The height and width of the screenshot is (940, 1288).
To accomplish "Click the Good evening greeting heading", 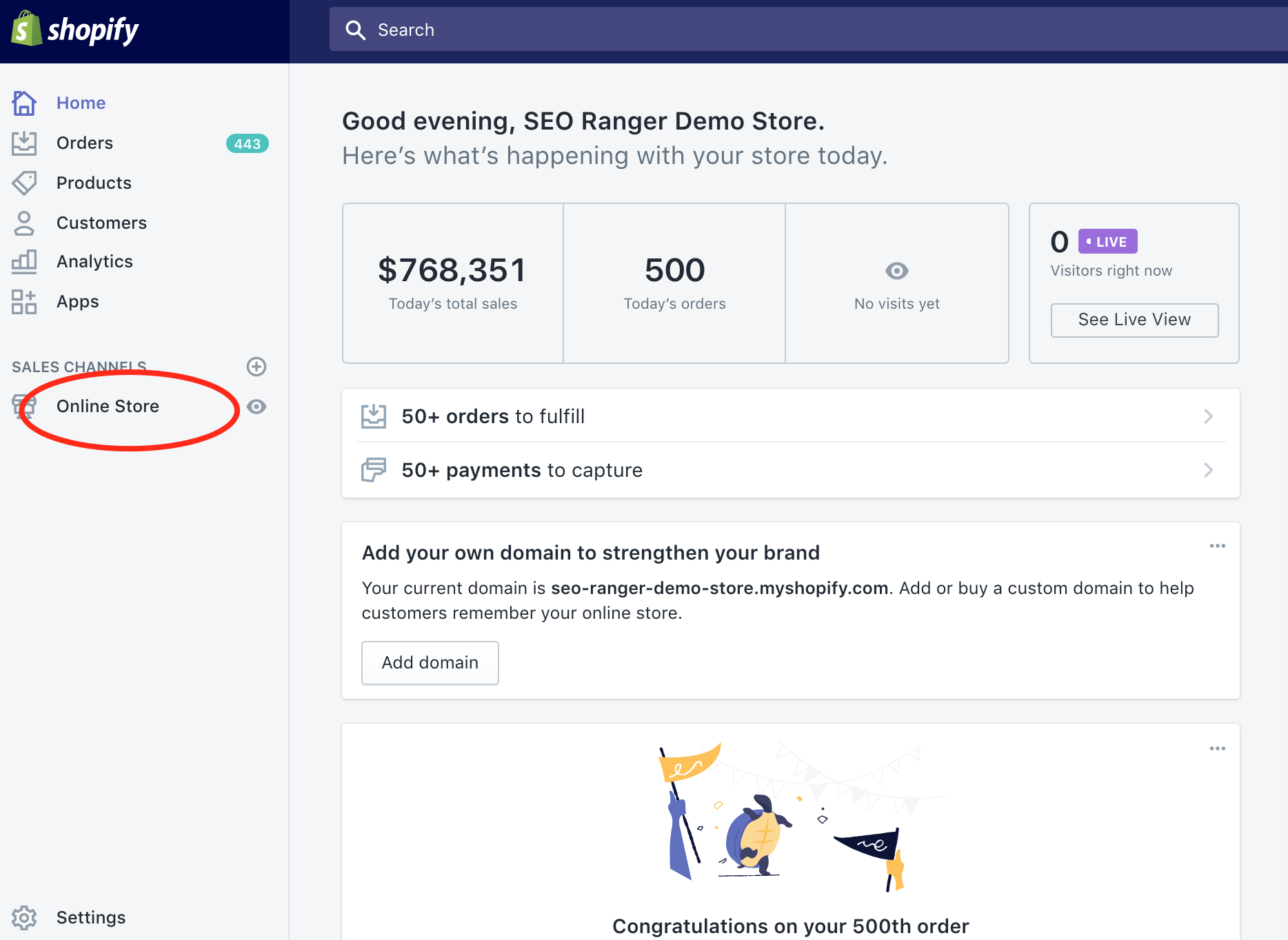I will coord(583,121).
